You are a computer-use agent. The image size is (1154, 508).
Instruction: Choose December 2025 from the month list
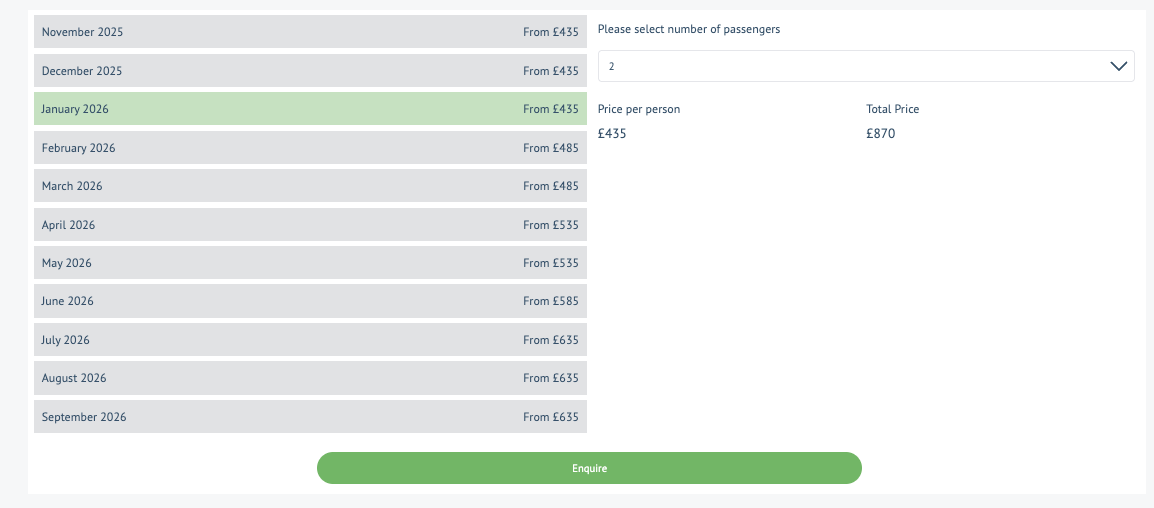pyautogui.click(x=310, y=71)
